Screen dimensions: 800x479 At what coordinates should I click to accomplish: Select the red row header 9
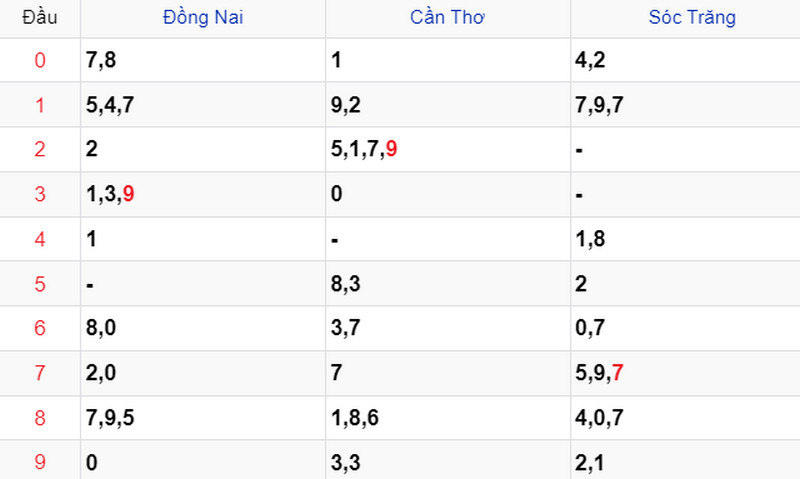click(40, 462)
